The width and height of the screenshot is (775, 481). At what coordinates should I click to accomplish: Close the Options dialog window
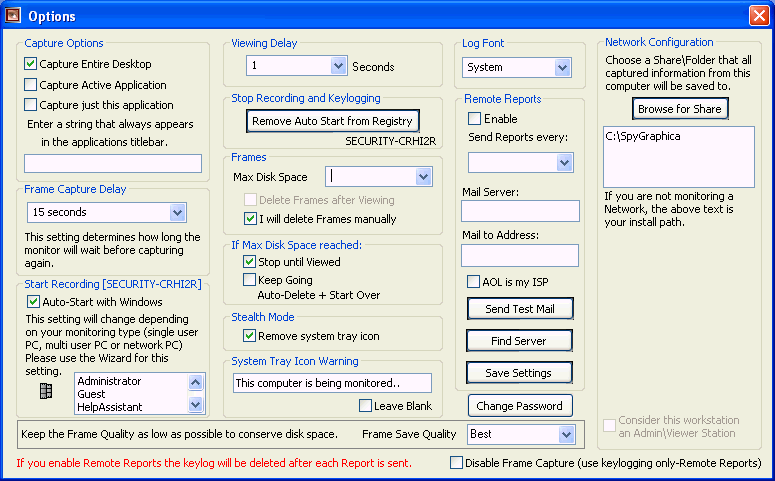(x=759, y=16)
